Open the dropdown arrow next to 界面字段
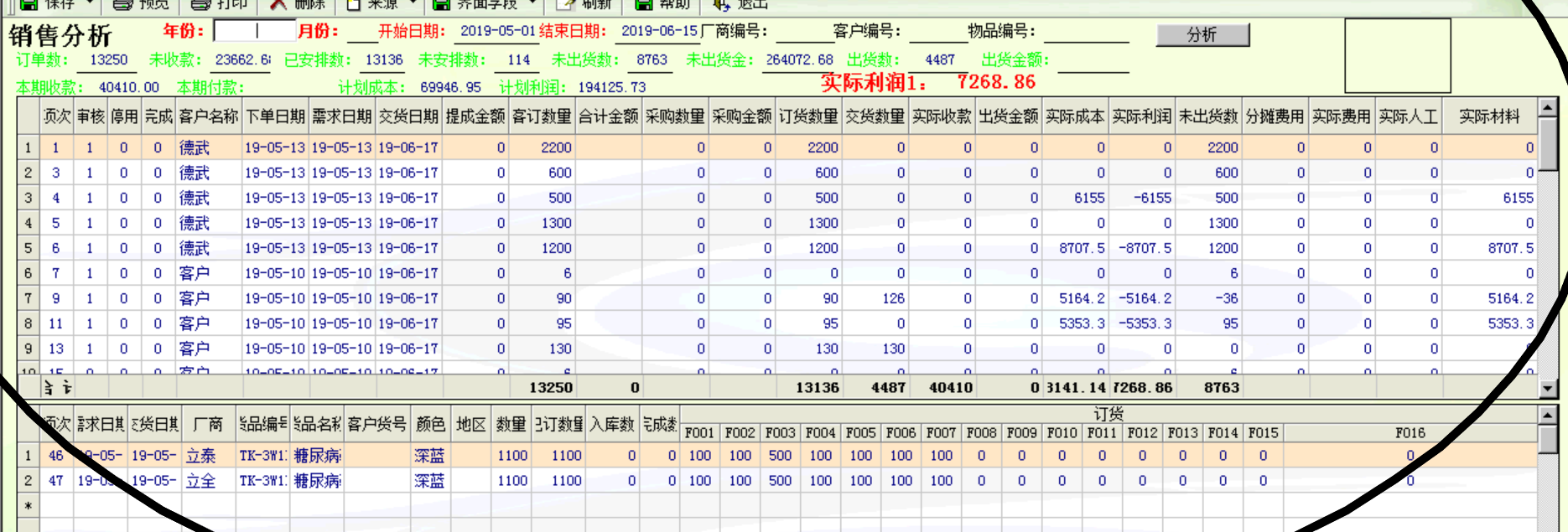The width and height of the screenshot is (1568, 532). pos(532,3)
